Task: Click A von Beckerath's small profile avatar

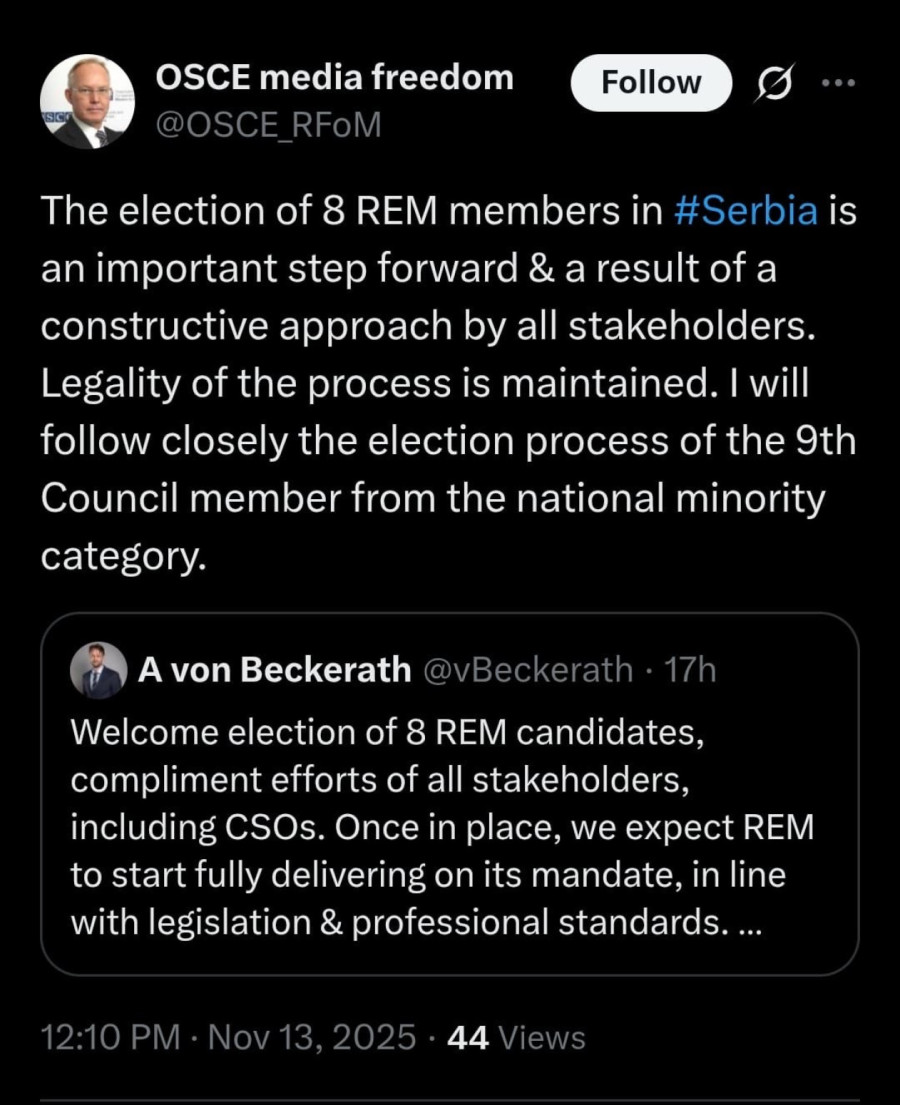Action: (x=98, y=669)
